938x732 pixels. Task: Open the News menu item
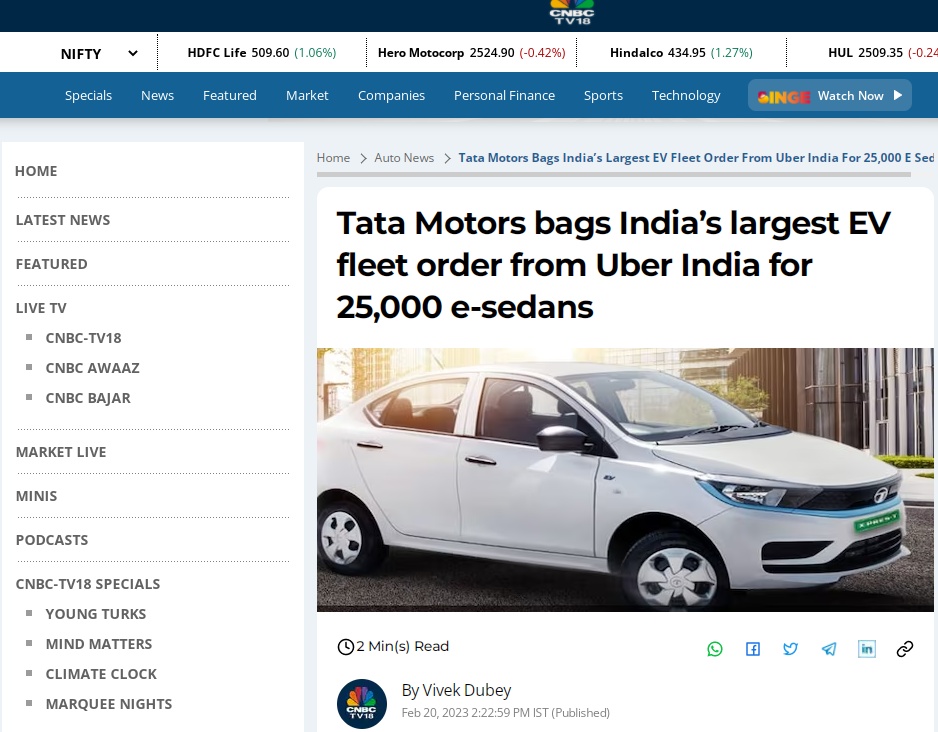coord(157,96)
